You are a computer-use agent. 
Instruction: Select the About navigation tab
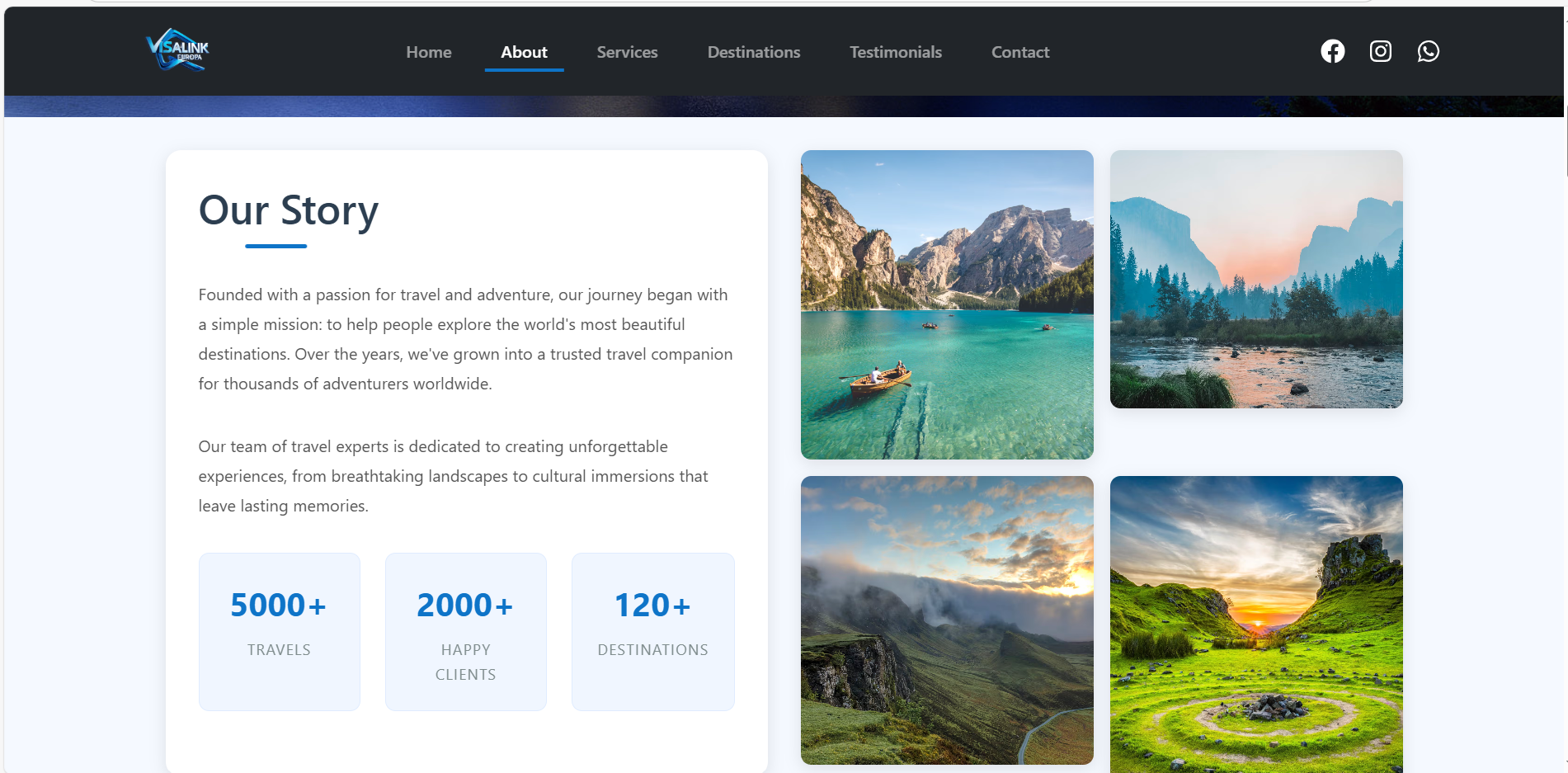524,52
